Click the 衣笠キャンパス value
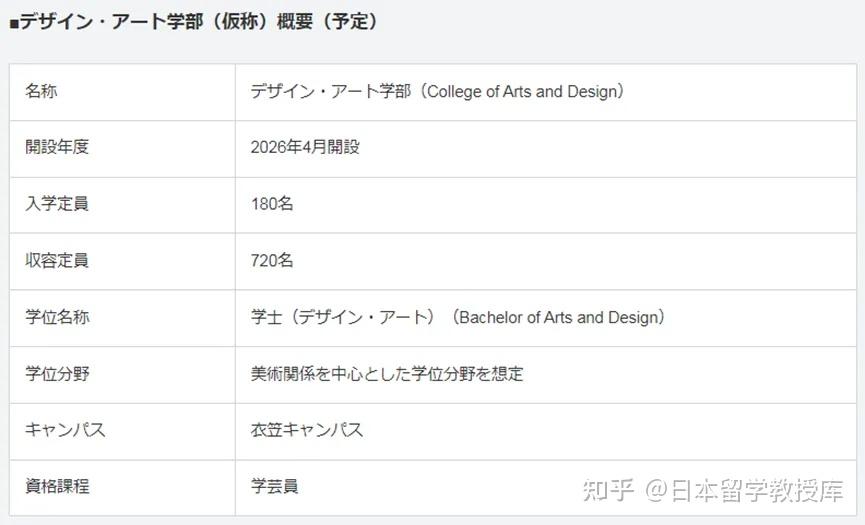865x525 pixels. pos(307,430)
